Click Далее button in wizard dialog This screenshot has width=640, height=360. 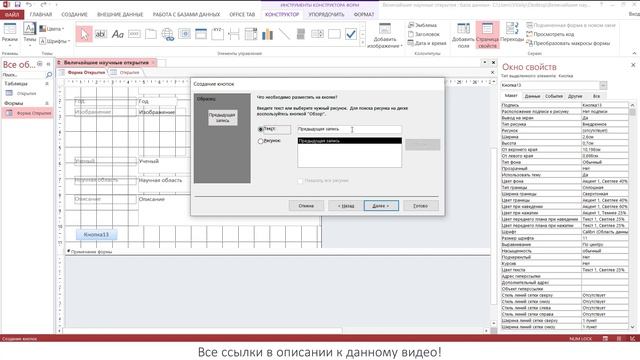pyautogui.click(x=381, y=206)
